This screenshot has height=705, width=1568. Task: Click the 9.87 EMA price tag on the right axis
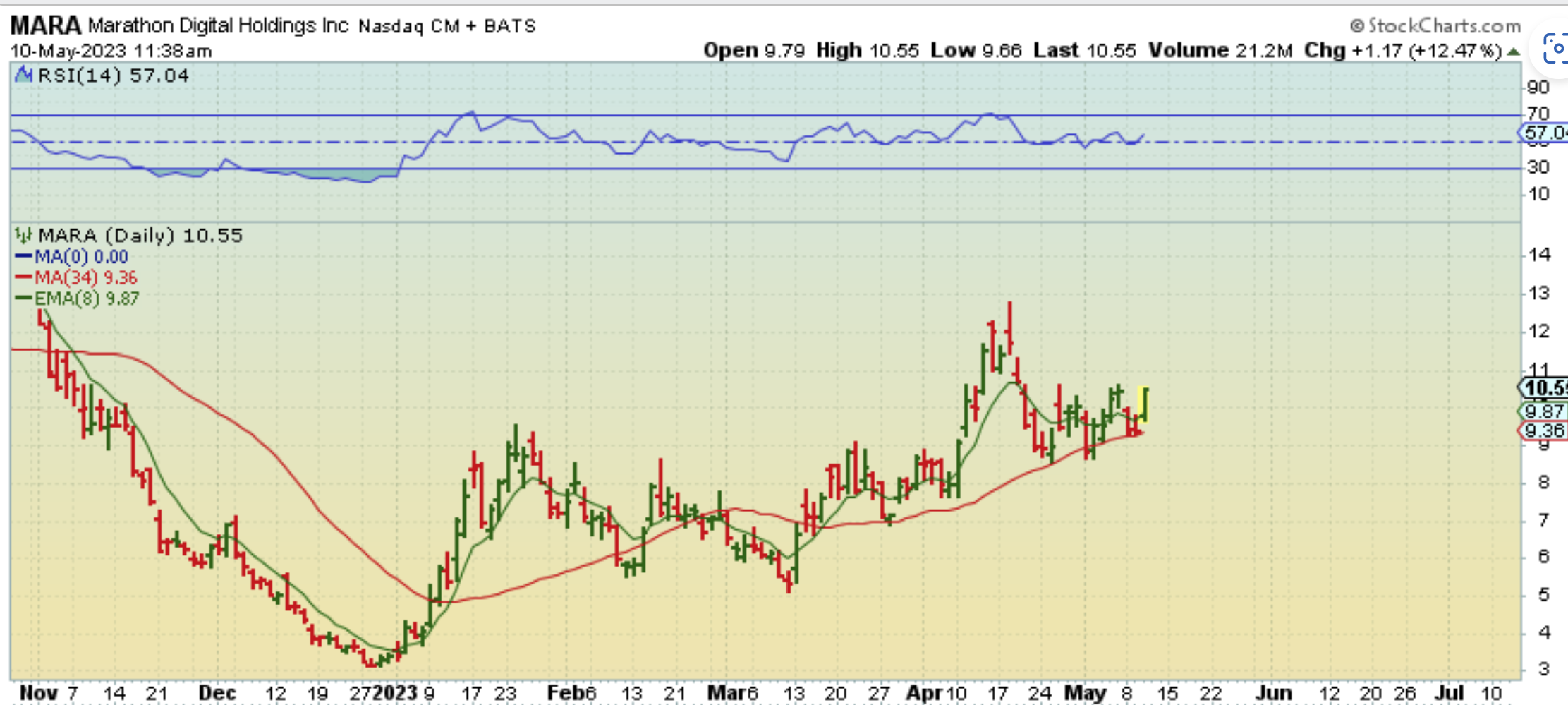point(1543,411)
